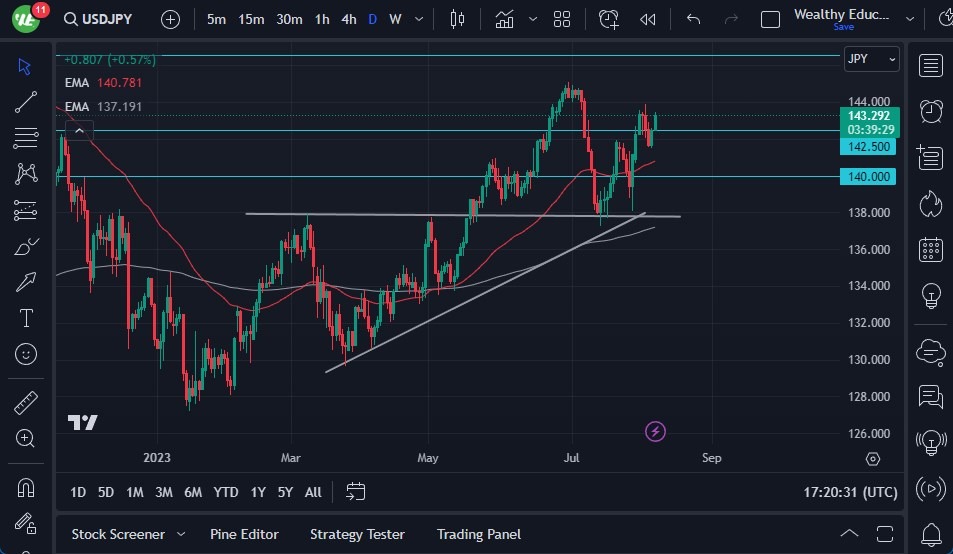Set the range to 6M
This screenshot has height=554, width=953.
coord(193,492)
